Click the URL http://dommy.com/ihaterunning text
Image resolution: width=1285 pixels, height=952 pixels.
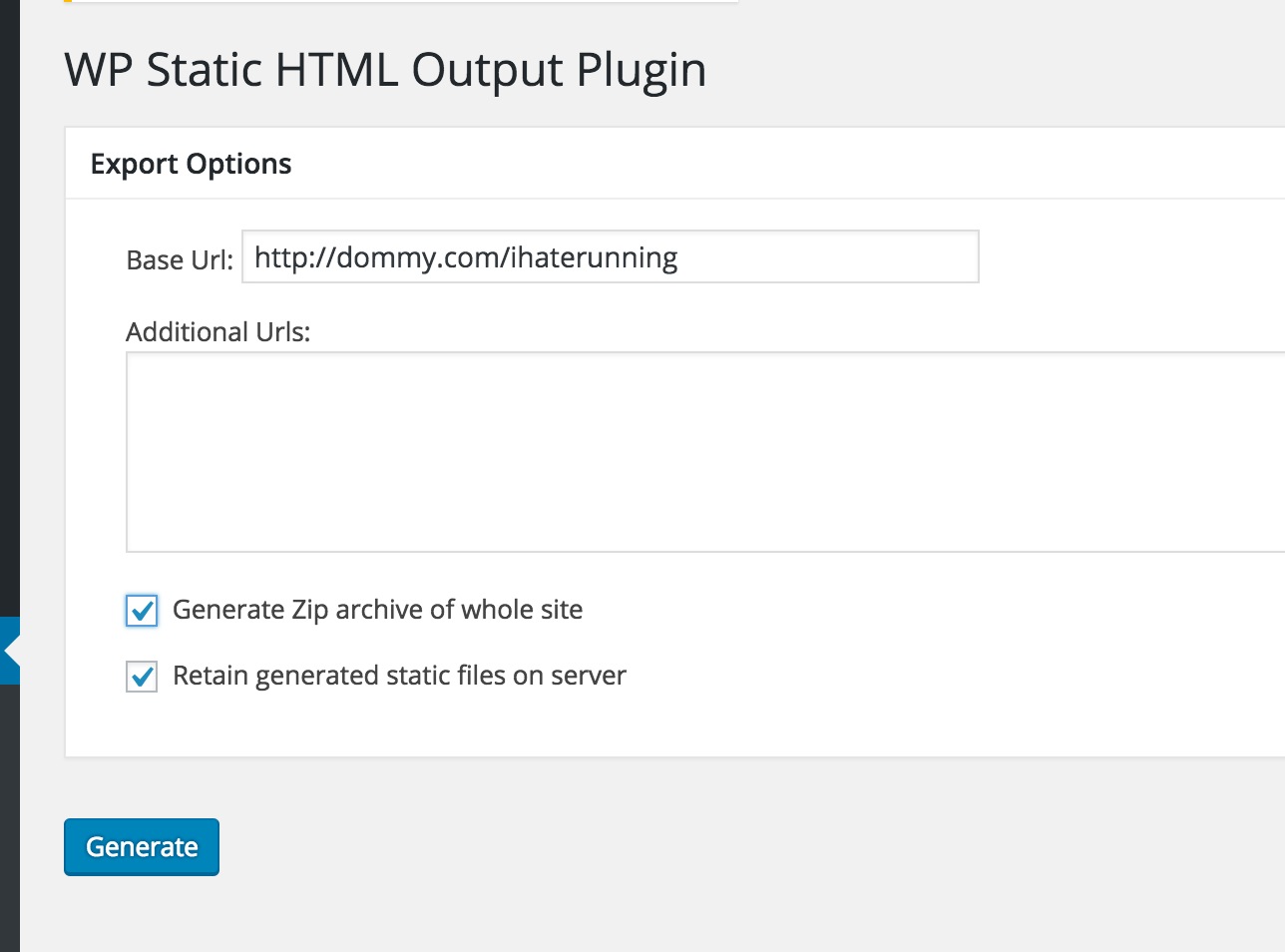(x=464, y=257)
